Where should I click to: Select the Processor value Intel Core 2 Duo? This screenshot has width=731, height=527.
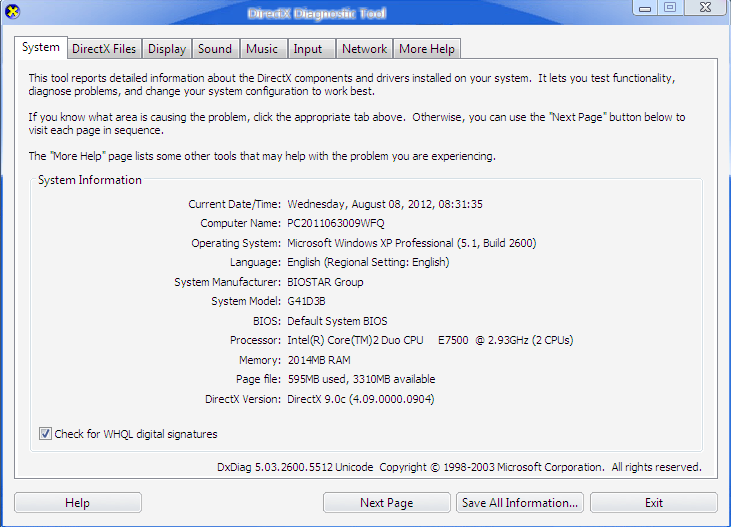coord(430,340)
